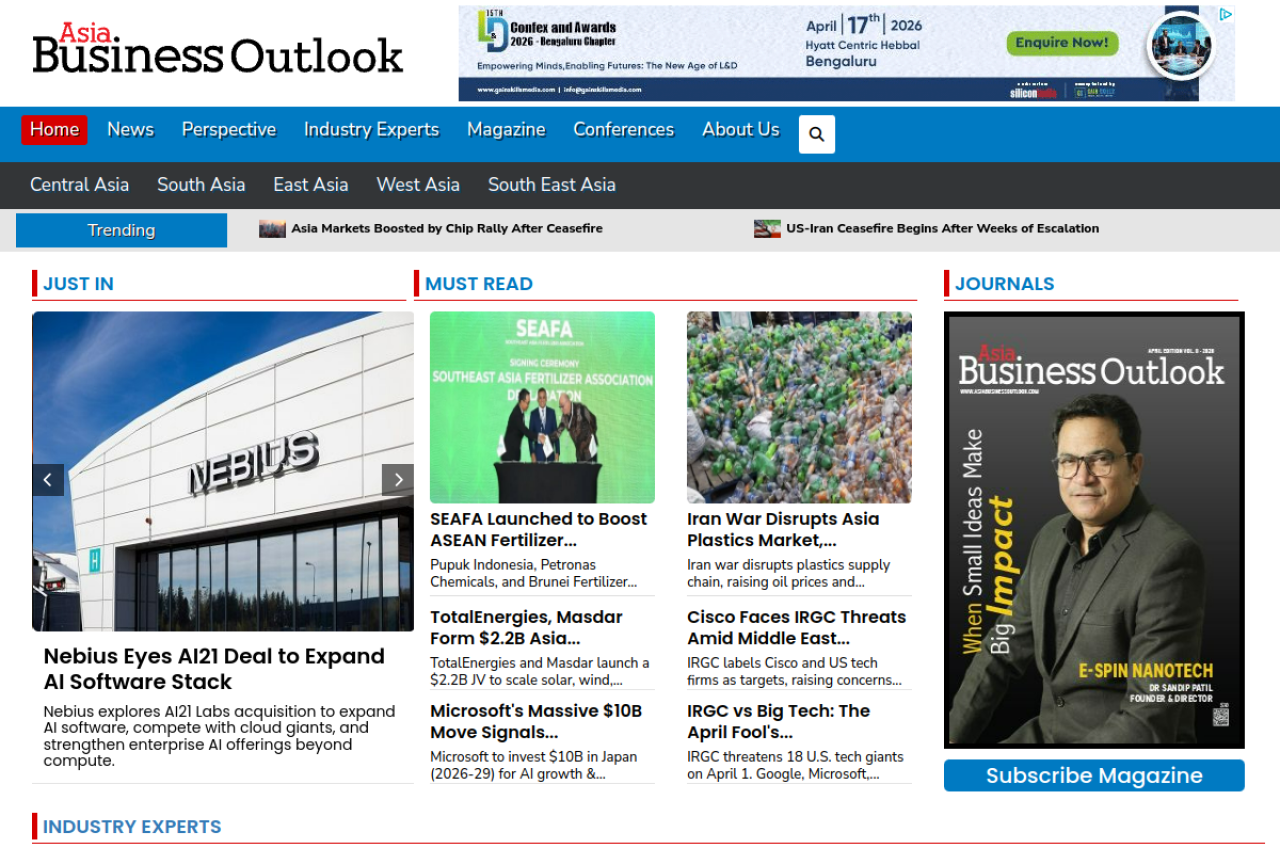
Task: Click the SEAFA signing ceremony image
Action: click(542, 407)
